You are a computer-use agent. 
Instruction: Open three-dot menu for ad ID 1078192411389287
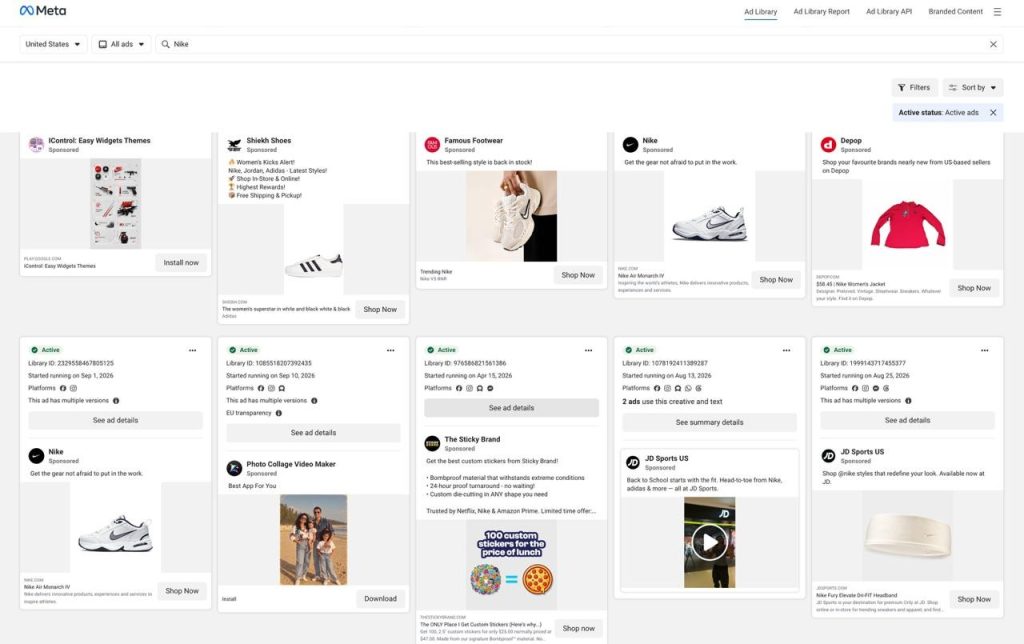point(786,351)
